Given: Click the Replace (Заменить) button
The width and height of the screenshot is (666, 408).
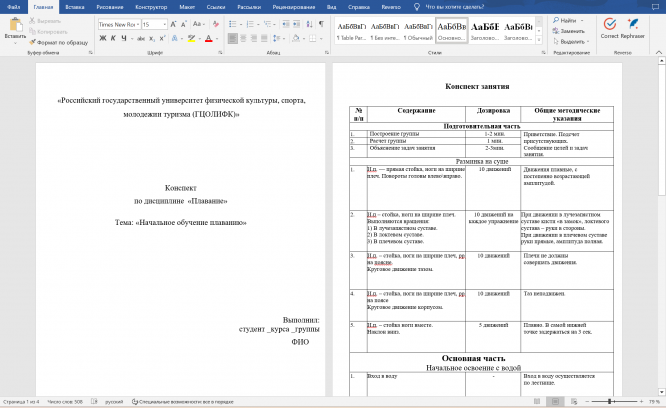Looking at the screenshot, I should [569, 31].
